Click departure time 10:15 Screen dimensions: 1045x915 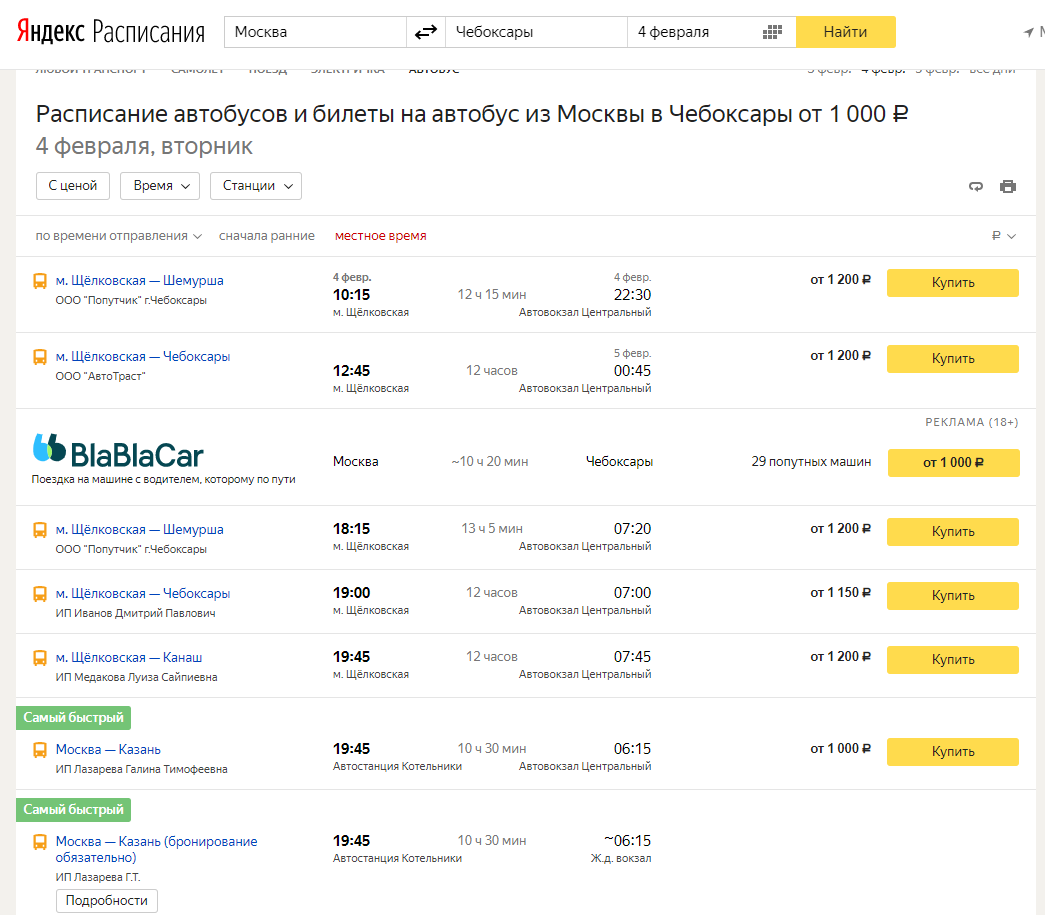[x=351, y=295]
